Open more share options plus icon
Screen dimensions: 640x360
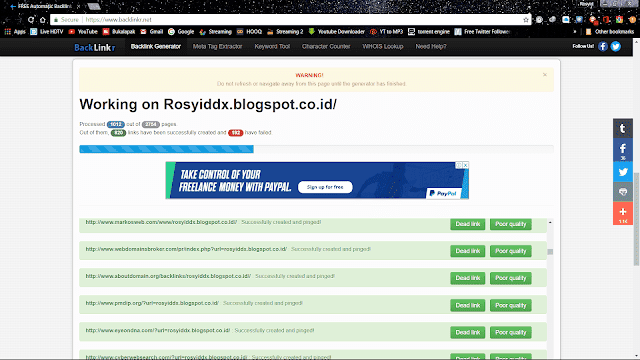pos(622,213)
